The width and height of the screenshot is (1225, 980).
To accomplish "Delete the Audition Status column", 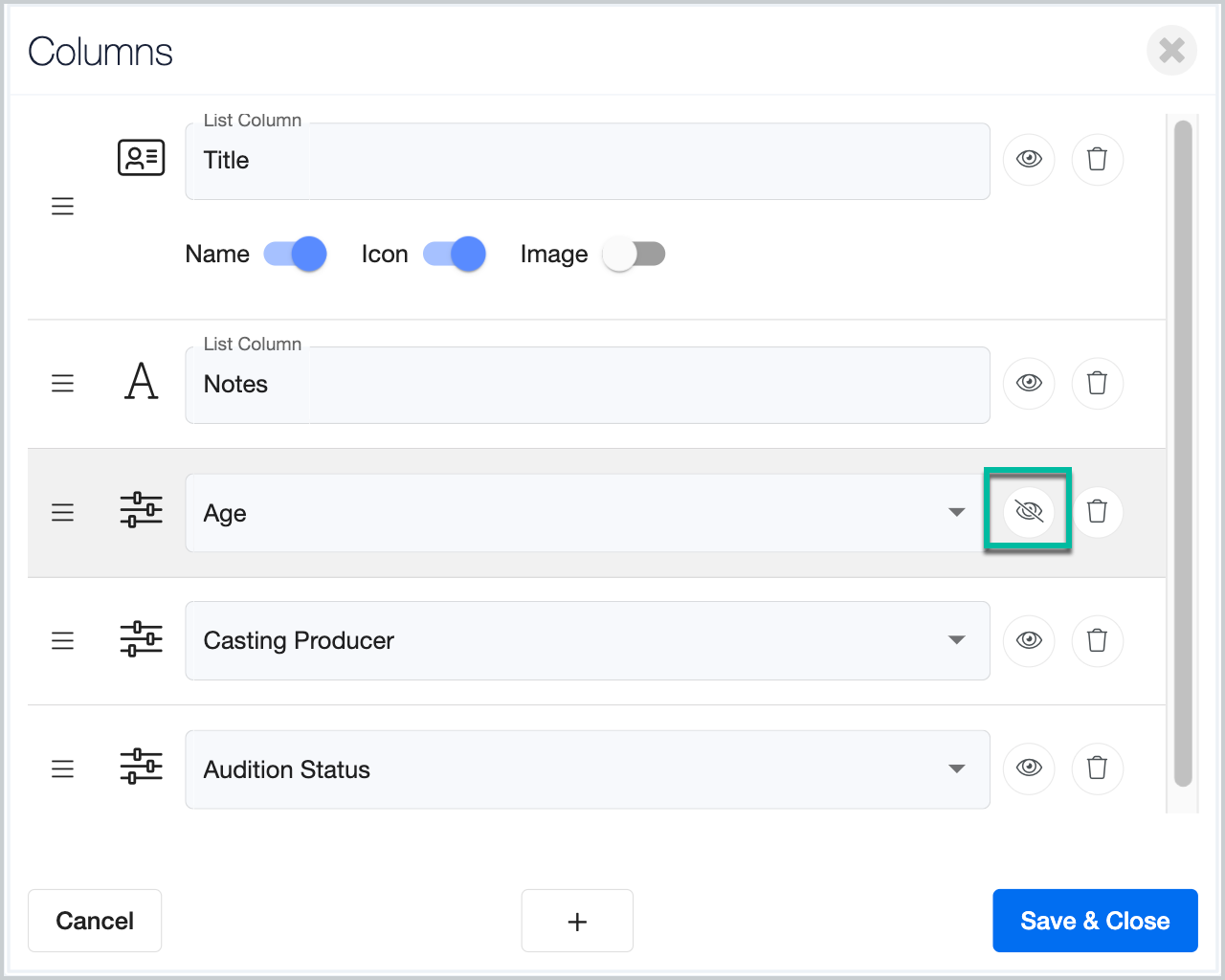I will [1097, 768].
